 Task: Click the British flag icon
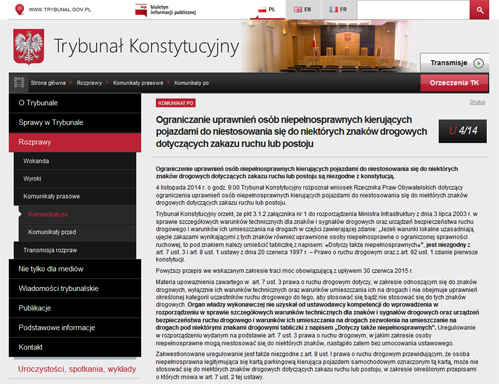pyautogui.click(x=298, y=10)
